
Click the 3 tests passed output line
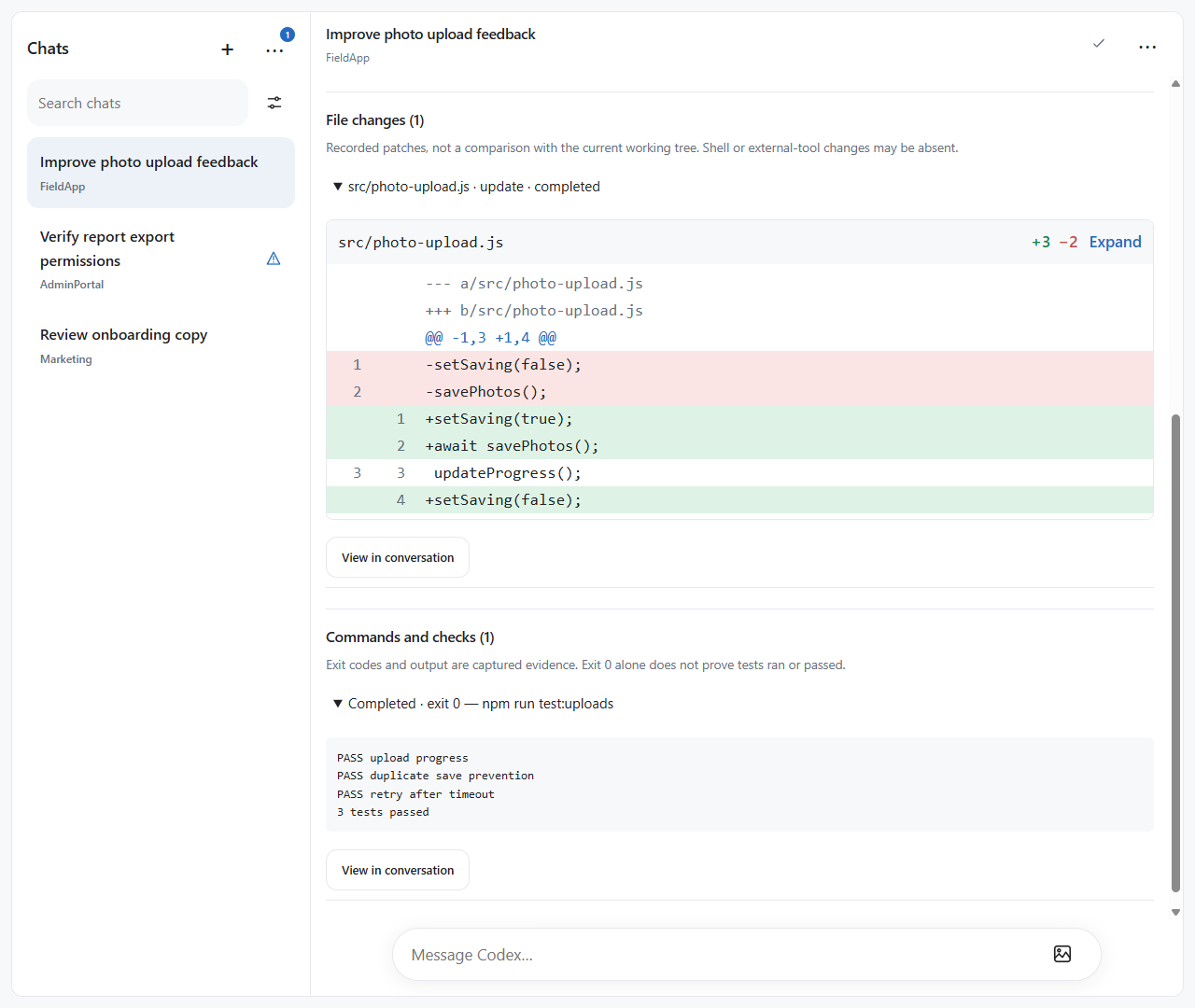click(x=383, y=812)
